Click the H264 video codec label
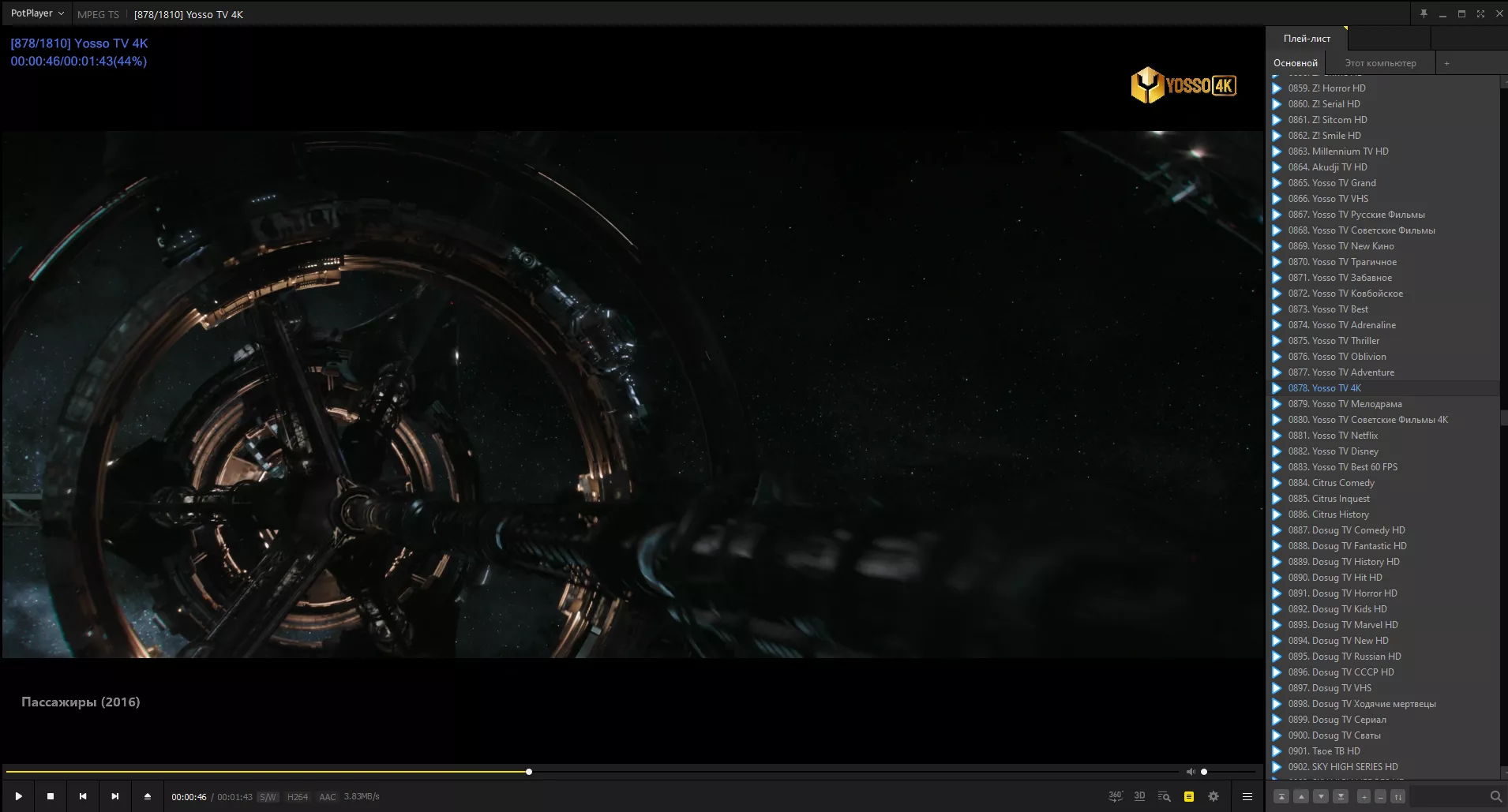The width and height of the screenshot is (1508, 812). (x=298, y=797)
